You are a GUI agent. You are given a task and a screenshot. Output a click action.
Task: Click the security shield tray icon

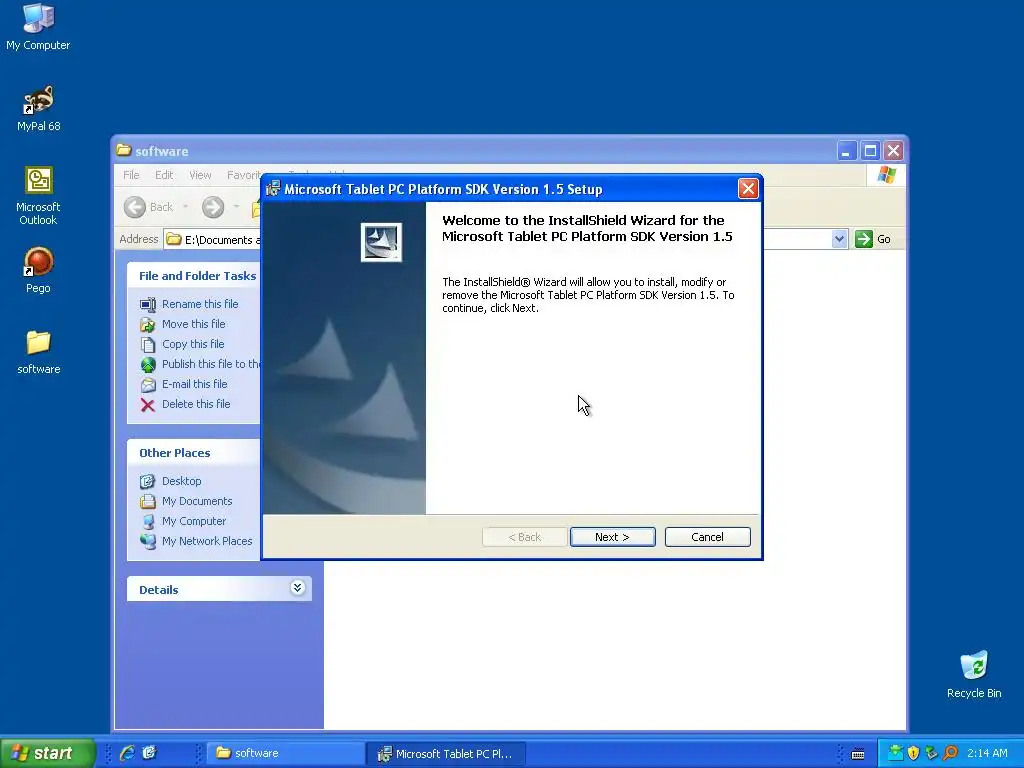point(913,753)
